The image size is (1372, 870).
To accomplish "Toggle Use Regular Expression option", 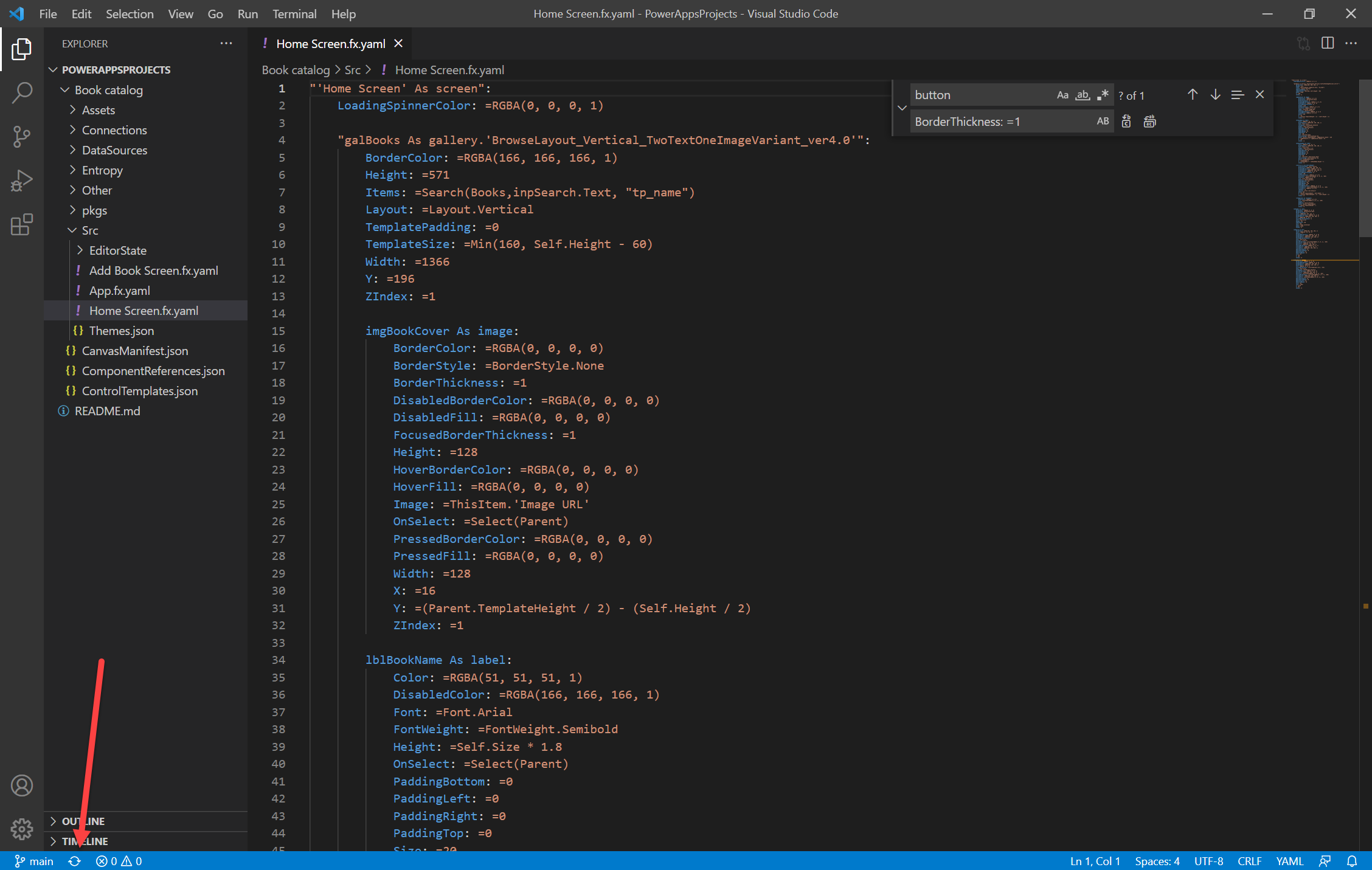I will [x=1103, y=95].
